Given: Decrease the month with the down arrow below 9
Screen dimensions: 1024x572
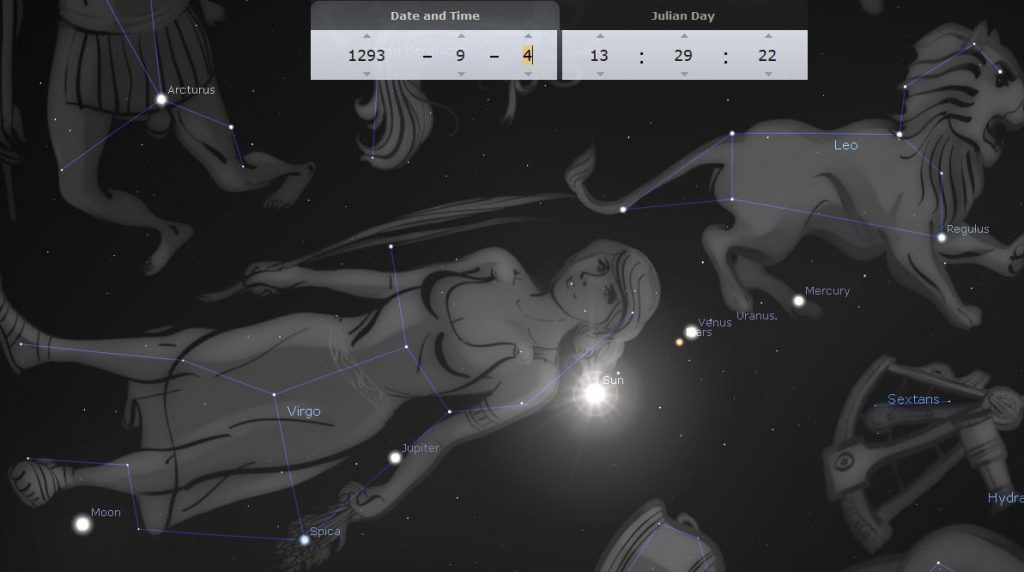Looking at the screenshot, I should (x=461, y=74).
